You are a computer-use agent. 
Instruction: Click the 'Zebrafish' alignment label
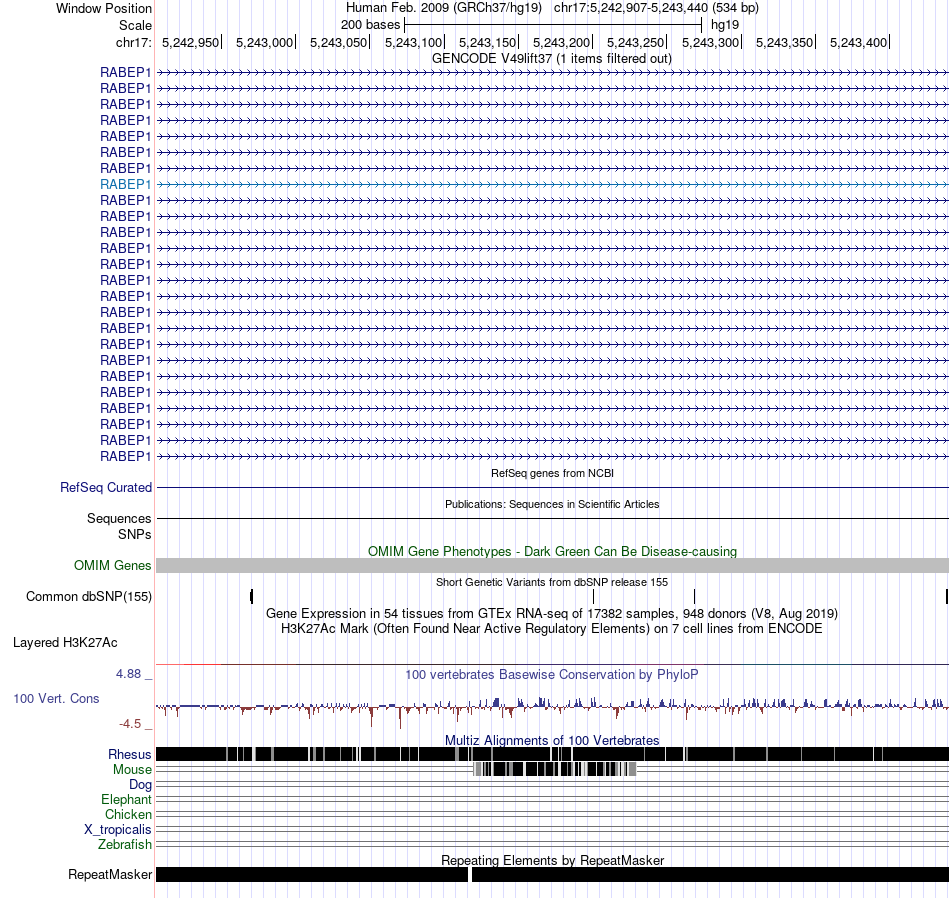(x=125, y=844)
